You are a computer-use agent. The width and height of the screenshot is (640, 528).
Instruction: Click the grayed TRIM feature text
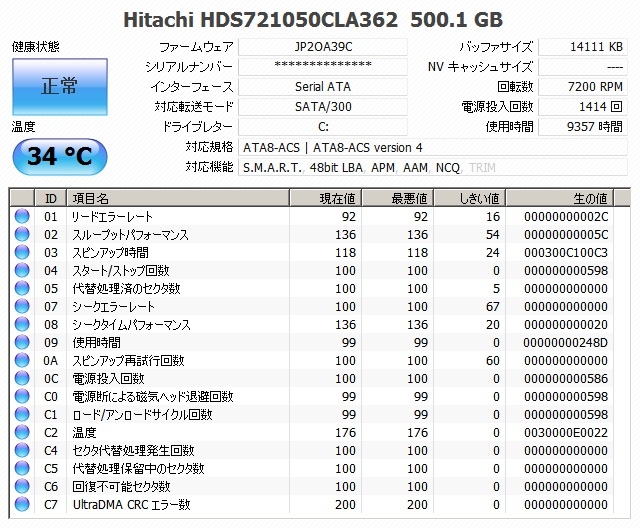[x=482, y=167]
